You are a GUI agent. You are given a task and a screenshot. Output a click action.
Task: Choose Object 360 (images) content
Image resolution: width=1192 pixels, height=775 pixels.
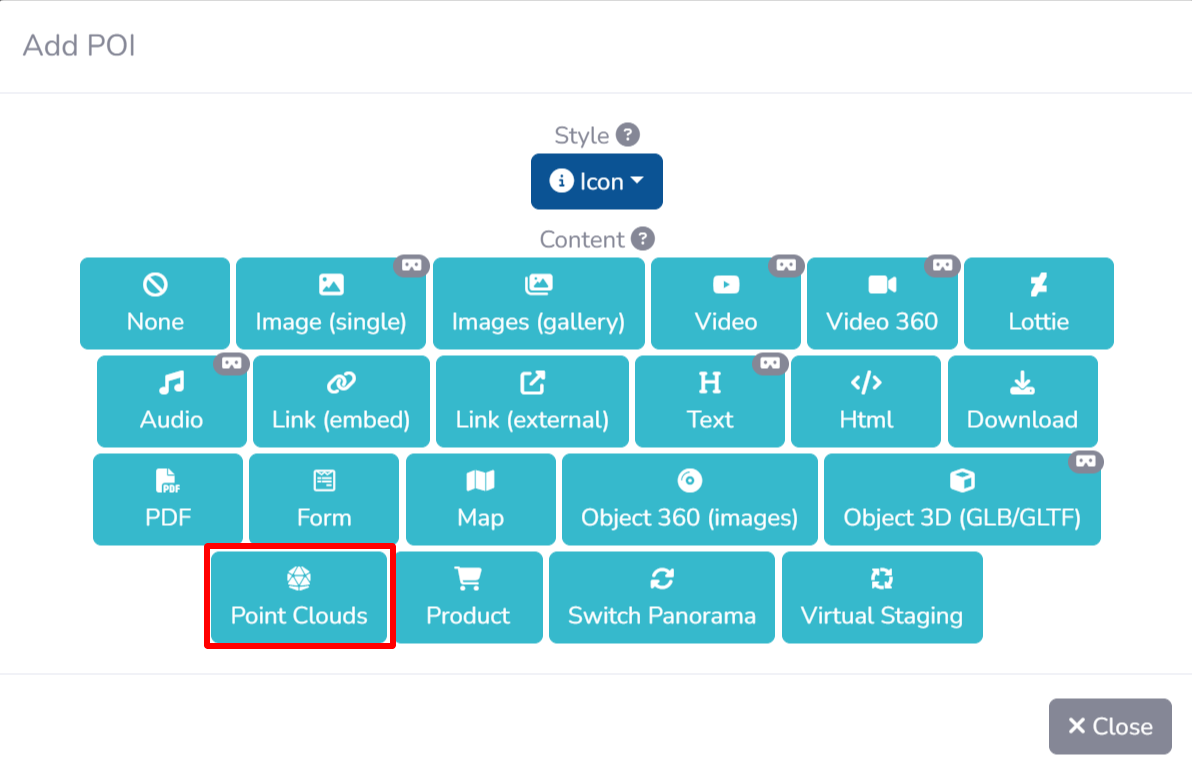(x=690, y=500)
